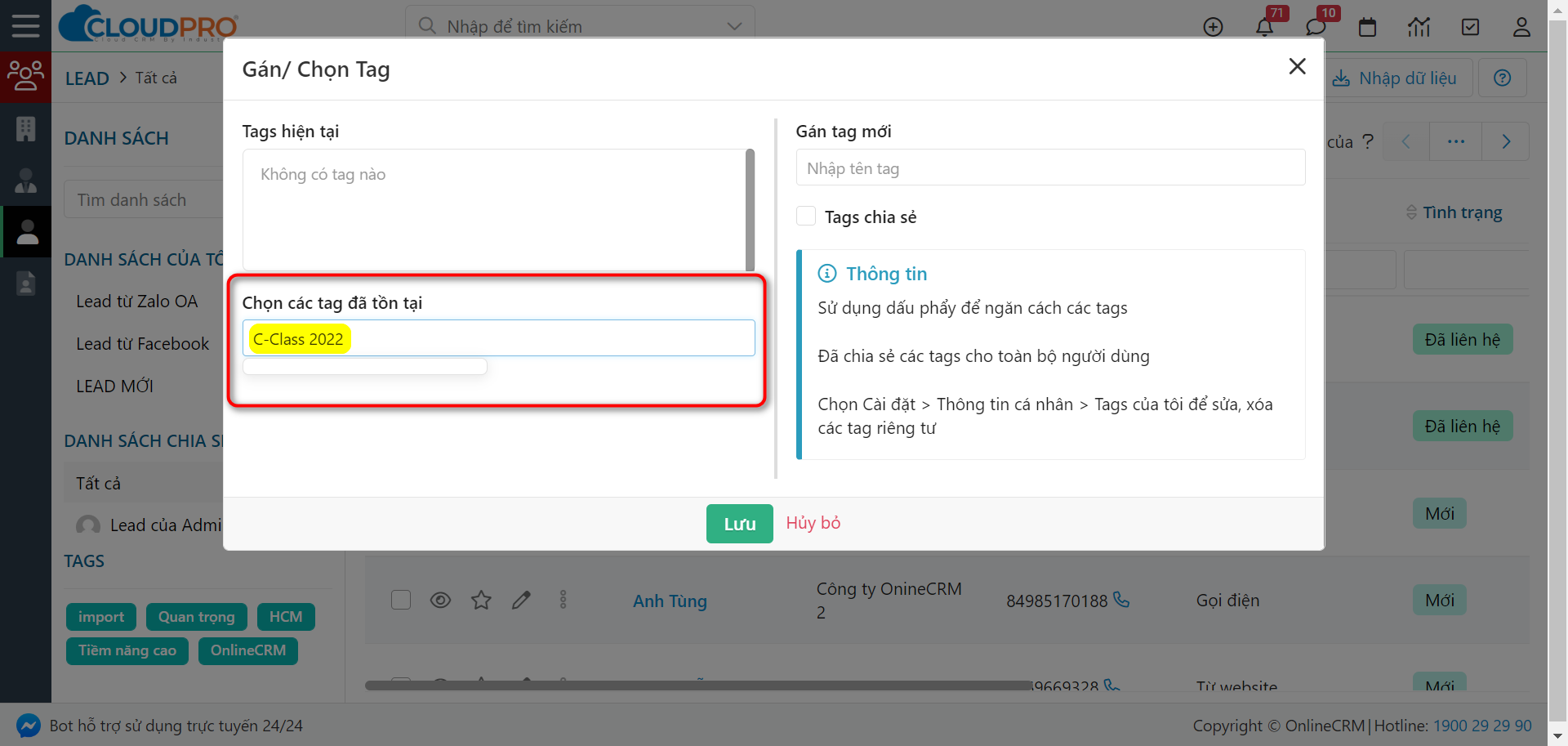This screenshot has width=1568, height=746.
Task: Open the Lead từ Zalo OA list
Action: tap(136, 302)
